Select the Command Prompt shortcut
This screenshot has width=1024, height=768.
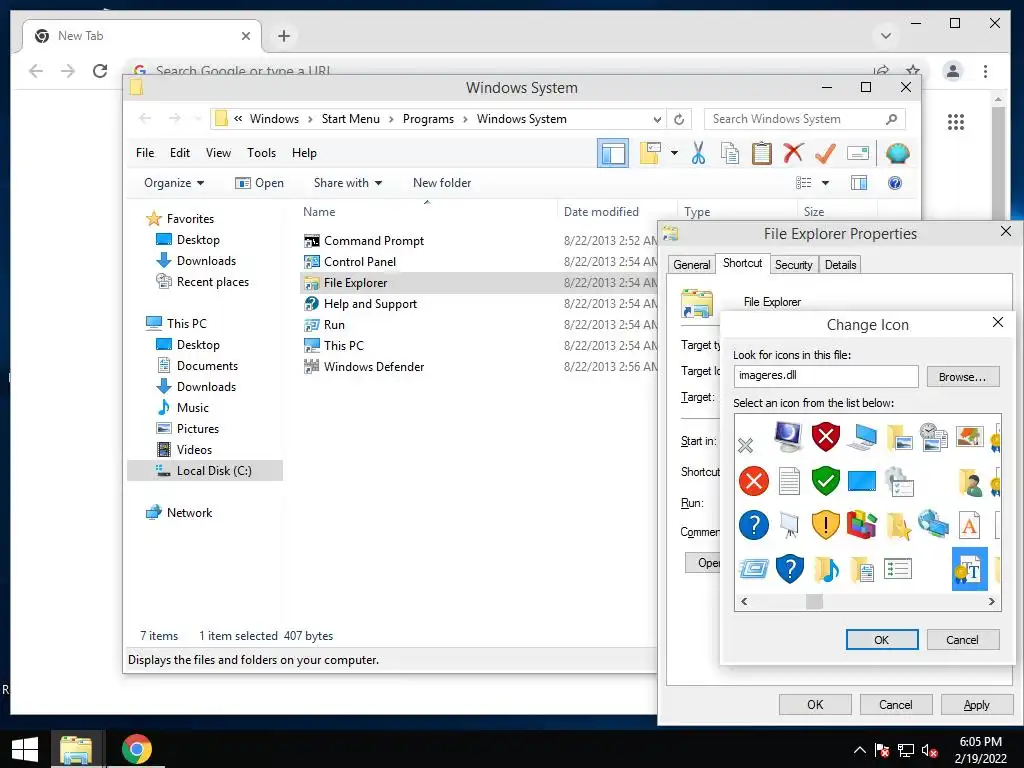point(363,240)
